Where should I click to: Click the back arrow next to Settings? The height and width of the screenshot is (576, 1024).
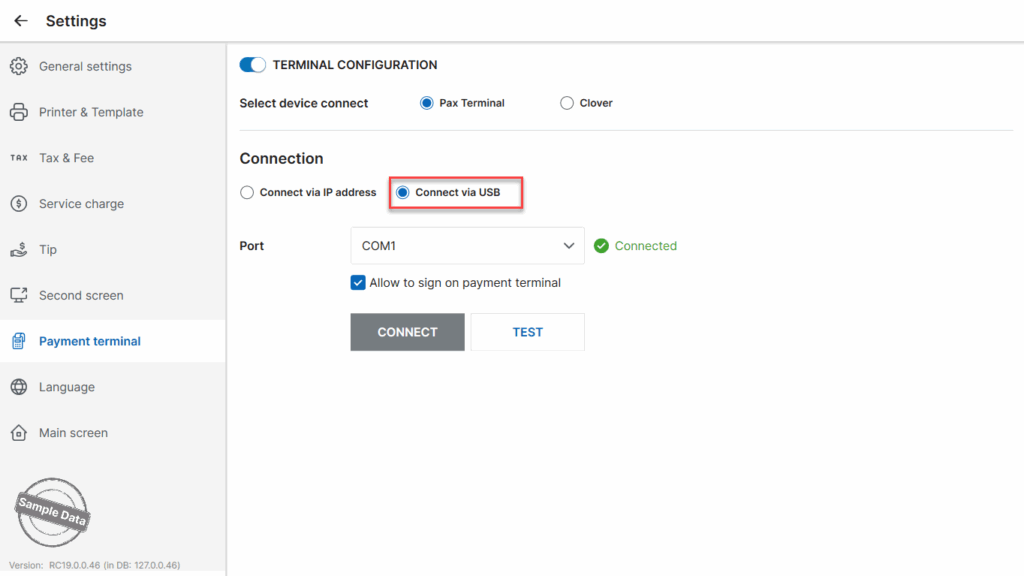[21, 21]
